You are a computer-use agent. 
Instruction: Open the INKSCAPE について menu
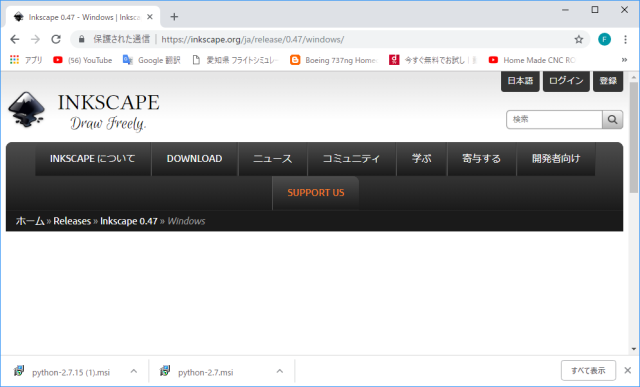pyautogui.click(x=93, y=159)
